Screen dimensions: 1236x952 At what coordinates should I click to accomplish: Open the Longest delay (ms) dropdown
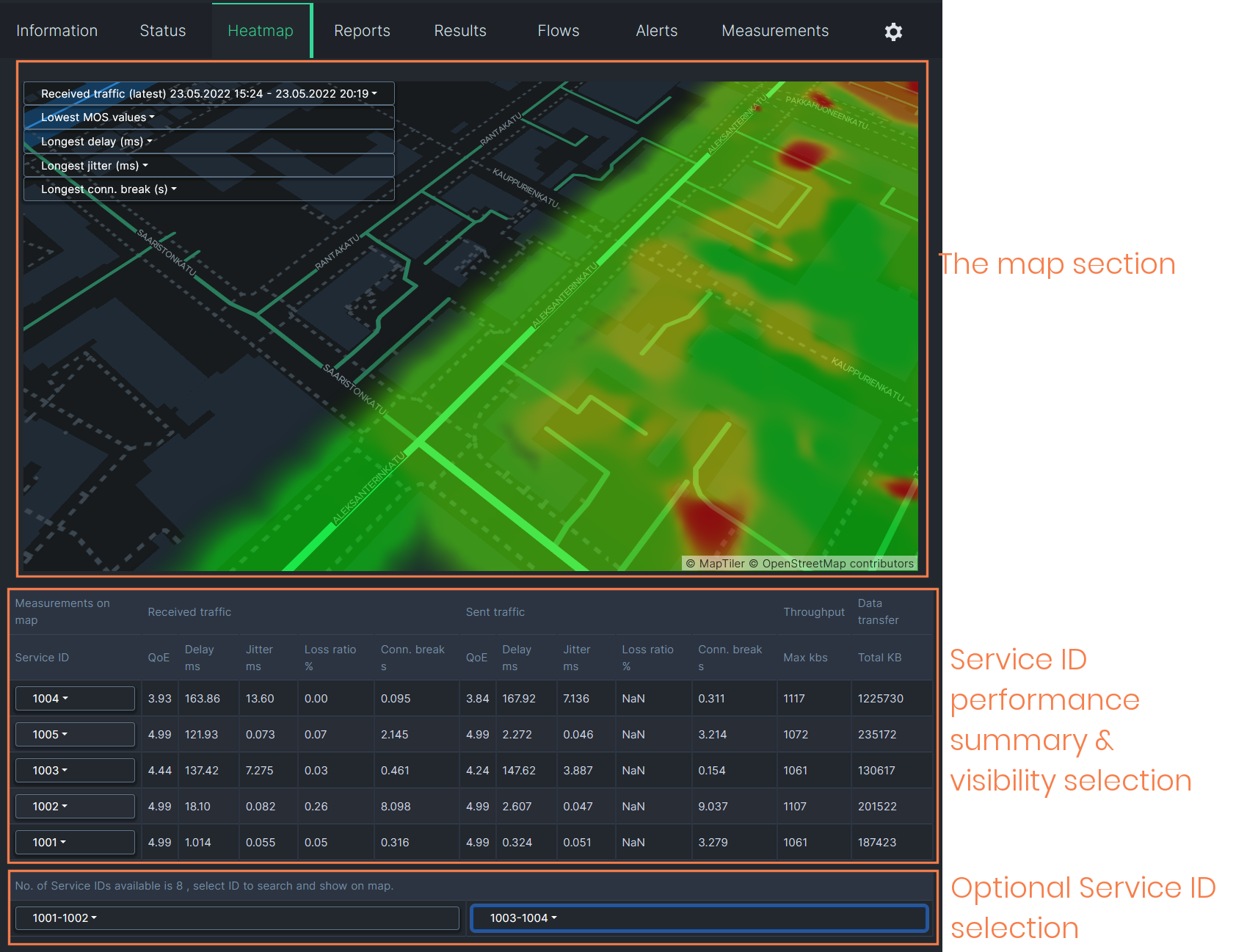[x=96, y=142]
